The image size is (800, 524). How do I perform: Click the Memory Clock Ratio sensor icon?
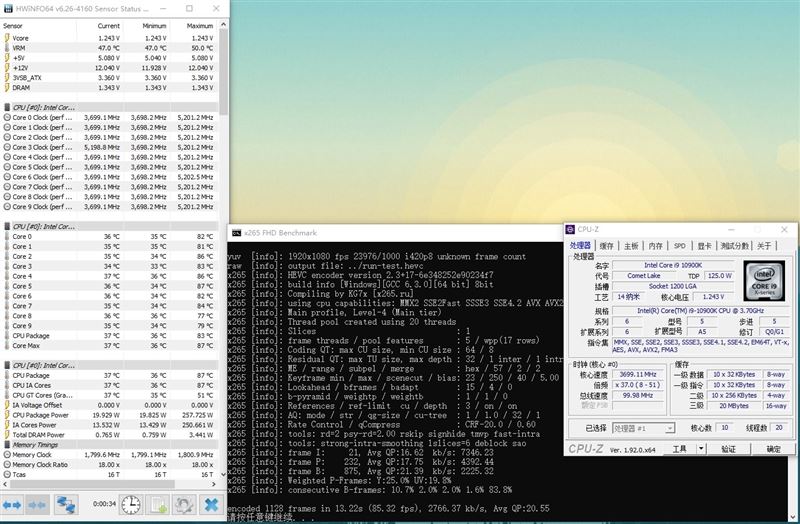point(7,465)
